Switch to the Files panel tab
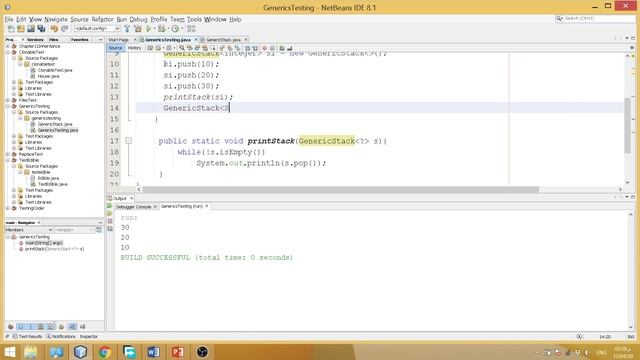 [53, 40]
